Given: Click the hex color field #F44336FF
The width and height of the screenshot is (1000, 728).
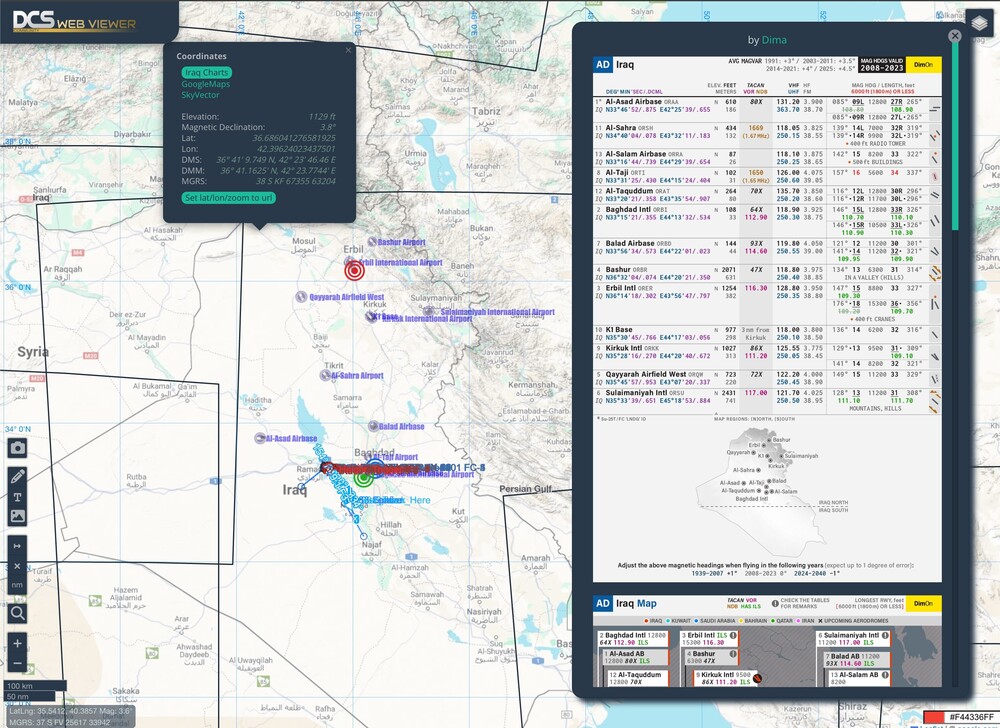Looking at the screenshot, I should tap(971, 717).
